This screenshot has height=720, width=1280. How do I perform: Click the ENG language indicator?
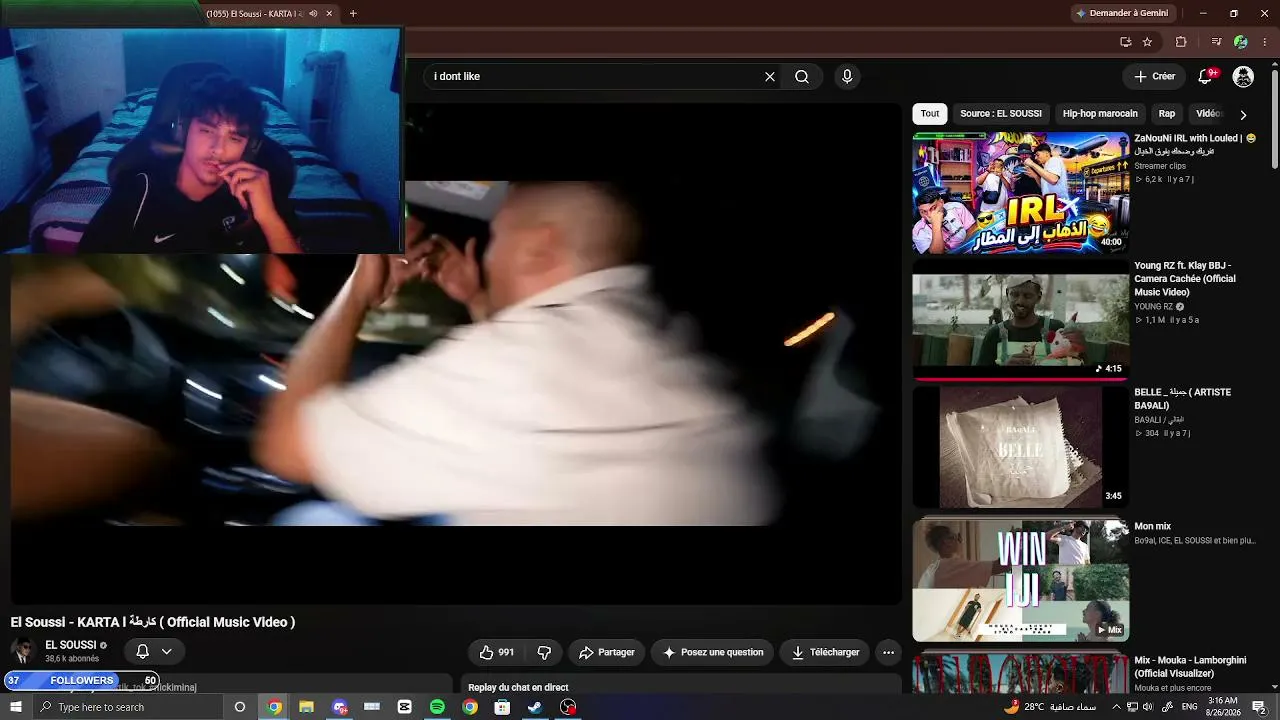click(1190, 707)
